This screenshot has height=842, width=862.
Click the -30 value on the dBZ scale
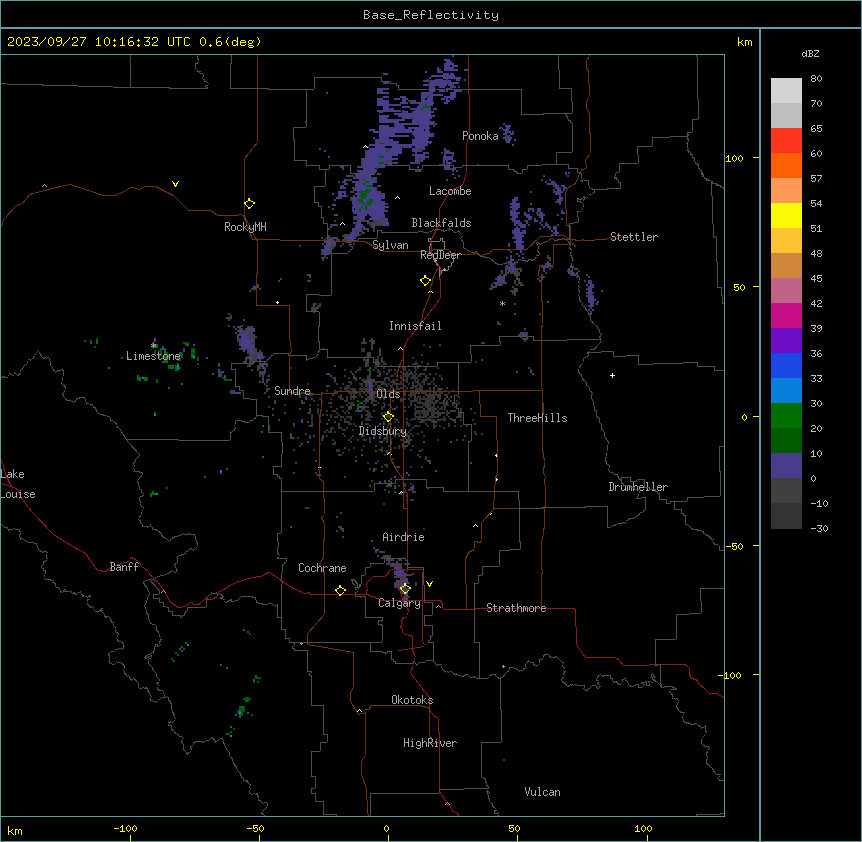(819, 528)
